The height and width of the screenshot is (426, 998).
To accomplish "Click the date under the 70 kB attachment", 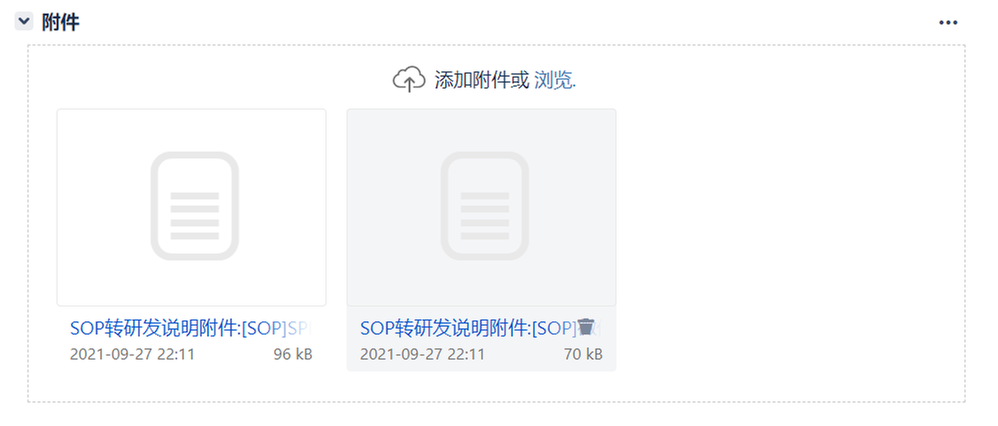I will (x=422, y=354).
